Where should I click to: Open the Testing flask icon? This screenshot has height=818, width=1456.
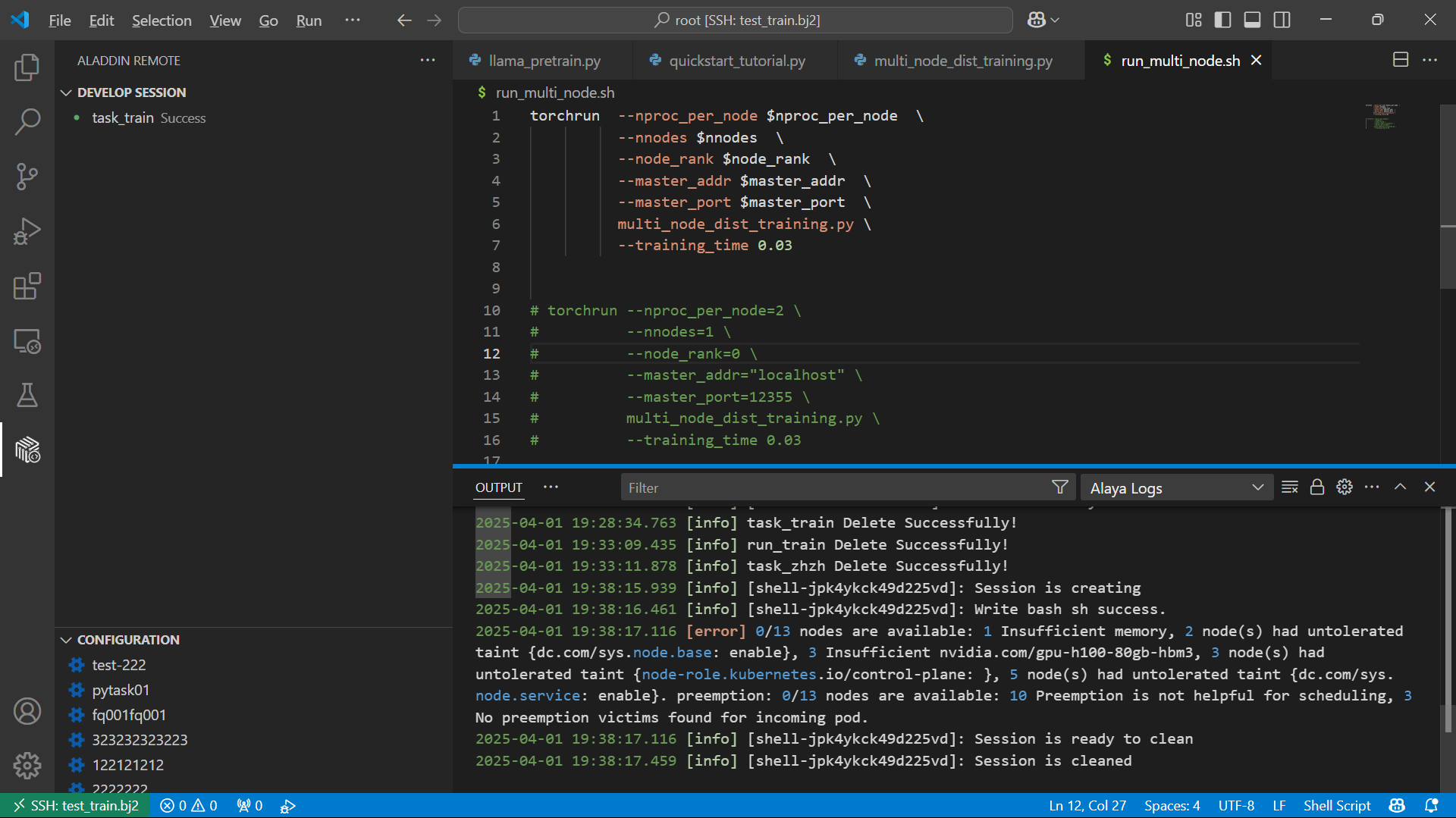[x=27, y=395]
